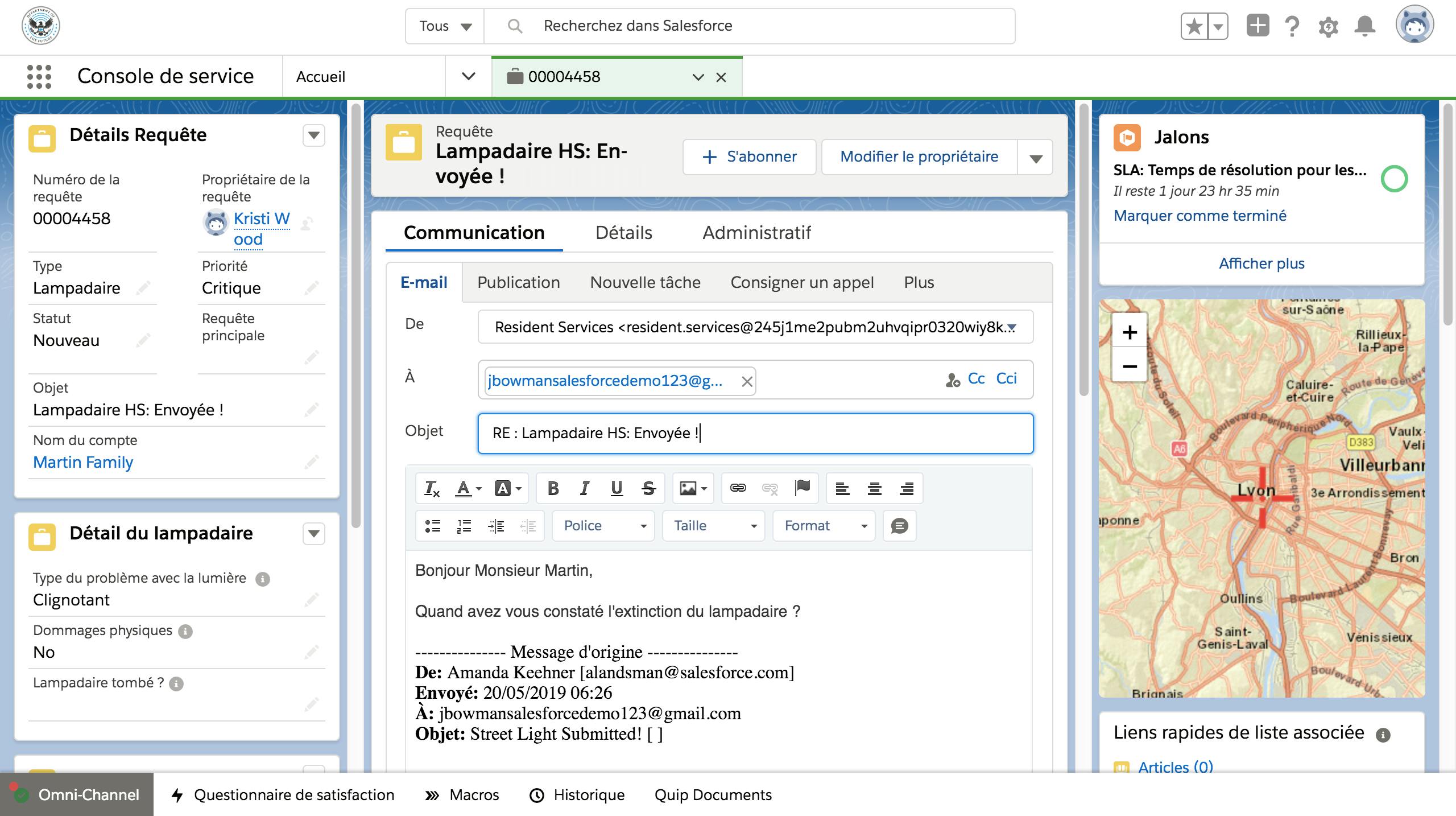Click the insert link icon

click(x=738, y=488)
